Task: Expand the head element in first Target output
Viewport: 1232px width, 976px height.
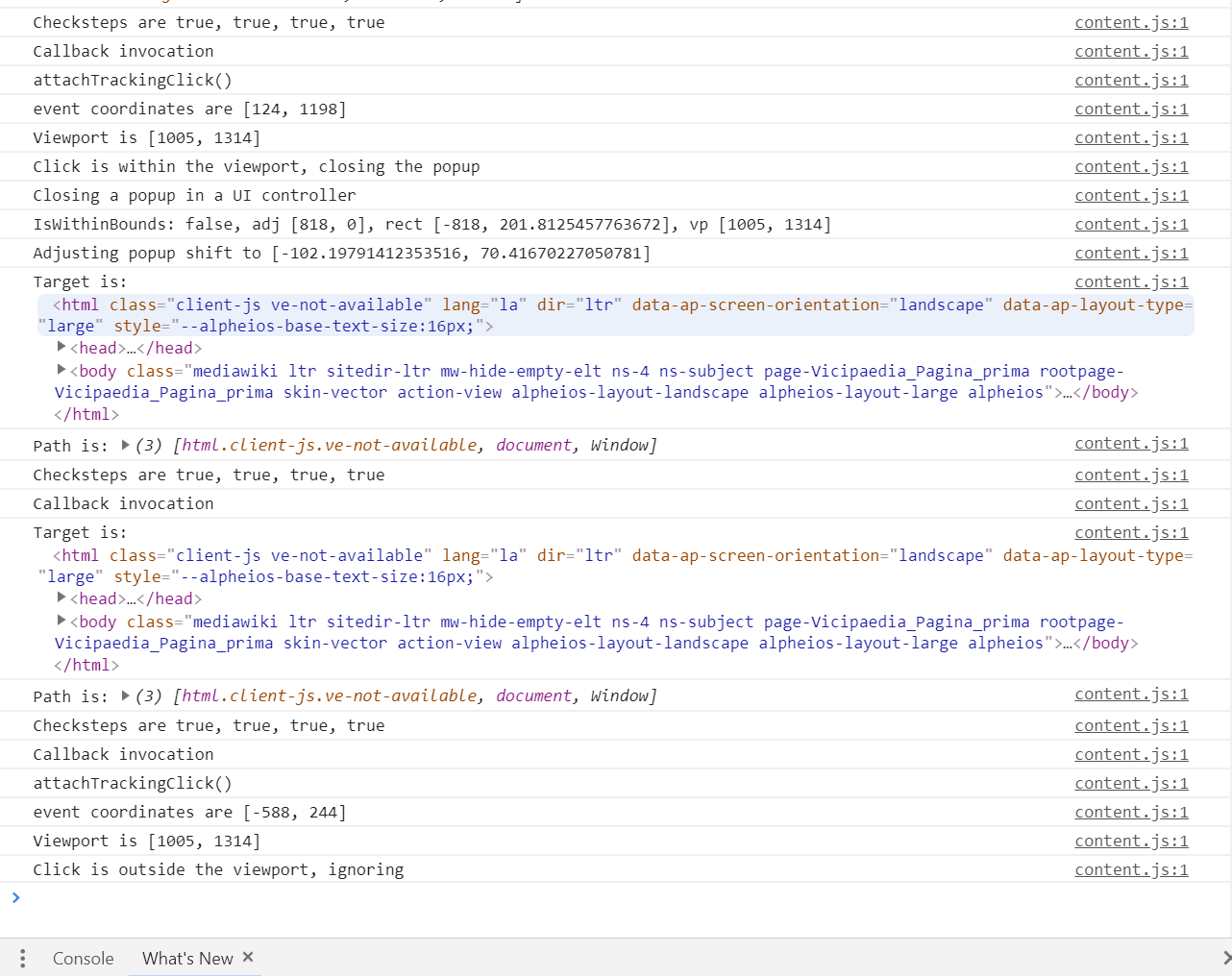Action: (61, 347)
